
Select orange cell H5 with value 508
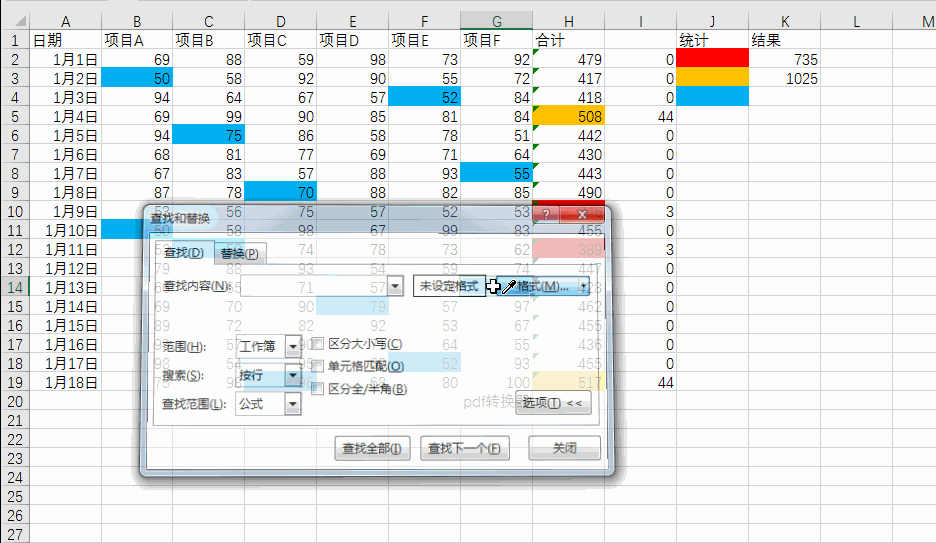click(x=569, y=116)
